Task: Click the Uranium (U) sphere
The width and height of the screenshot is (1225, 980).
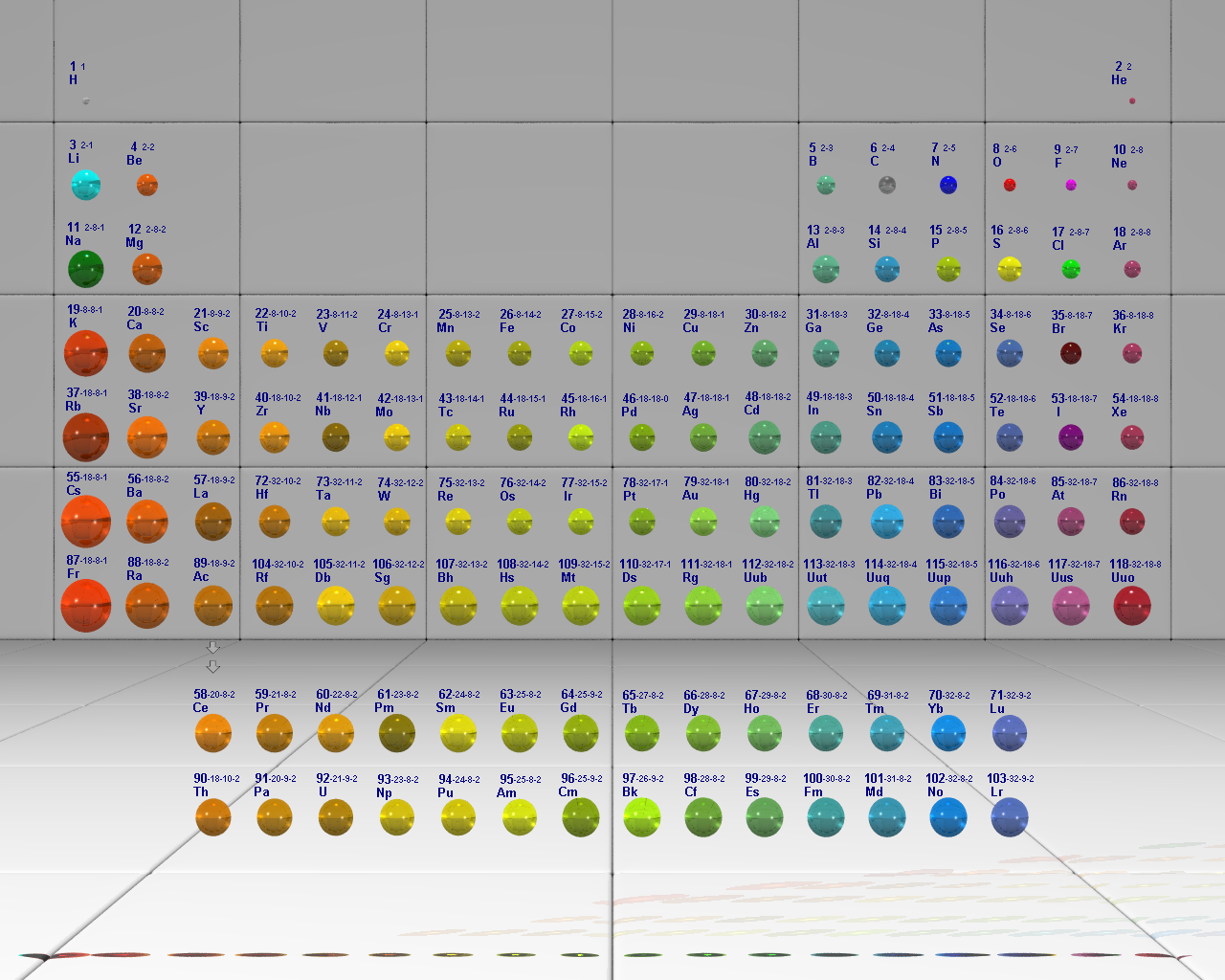Action: [x=336, y=817]
